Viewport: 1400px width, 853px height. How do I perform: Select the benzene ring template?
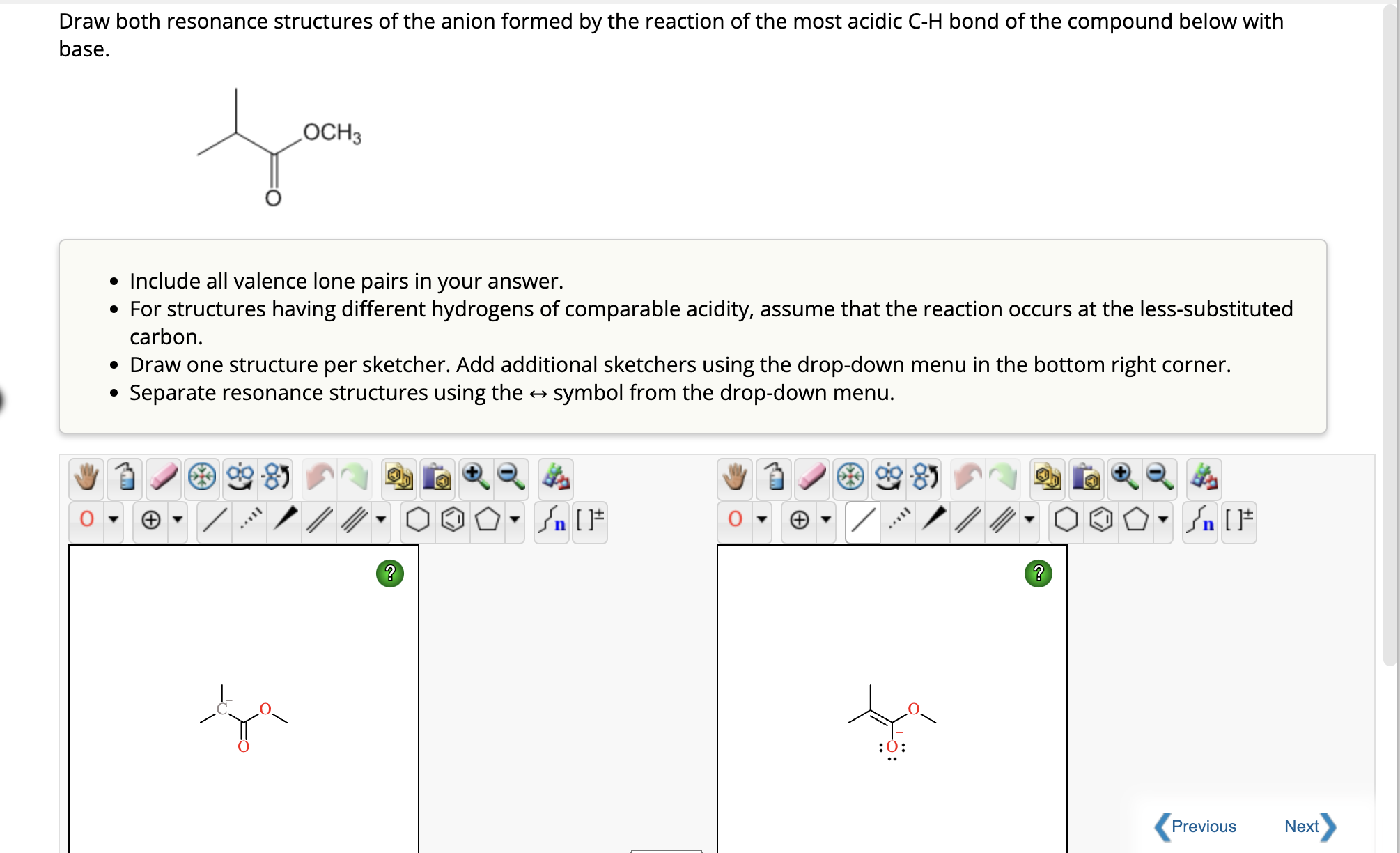click(x=452, y=521)
